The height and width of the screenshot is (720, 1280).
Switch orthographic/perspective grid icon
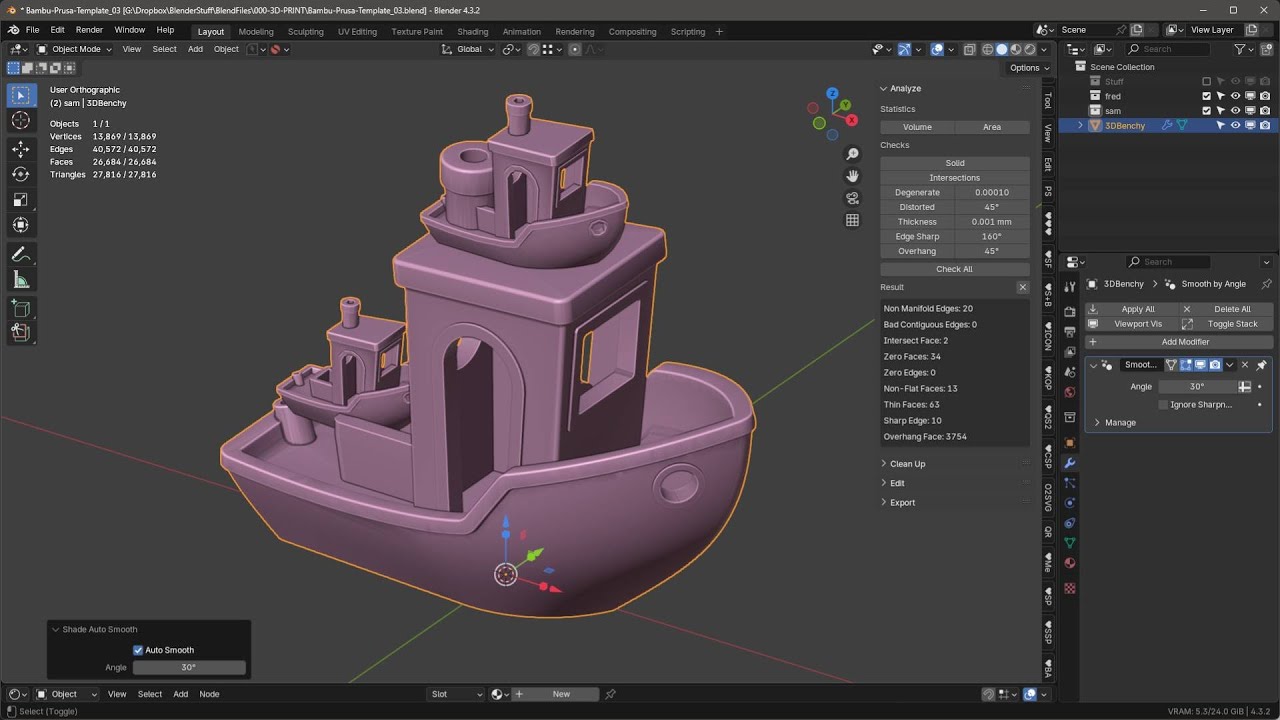tap(852, 220)
